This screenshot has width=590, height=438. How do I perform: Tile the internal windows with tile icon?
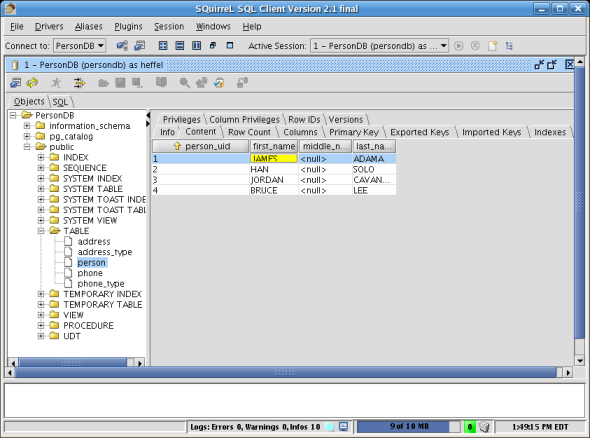163,46
